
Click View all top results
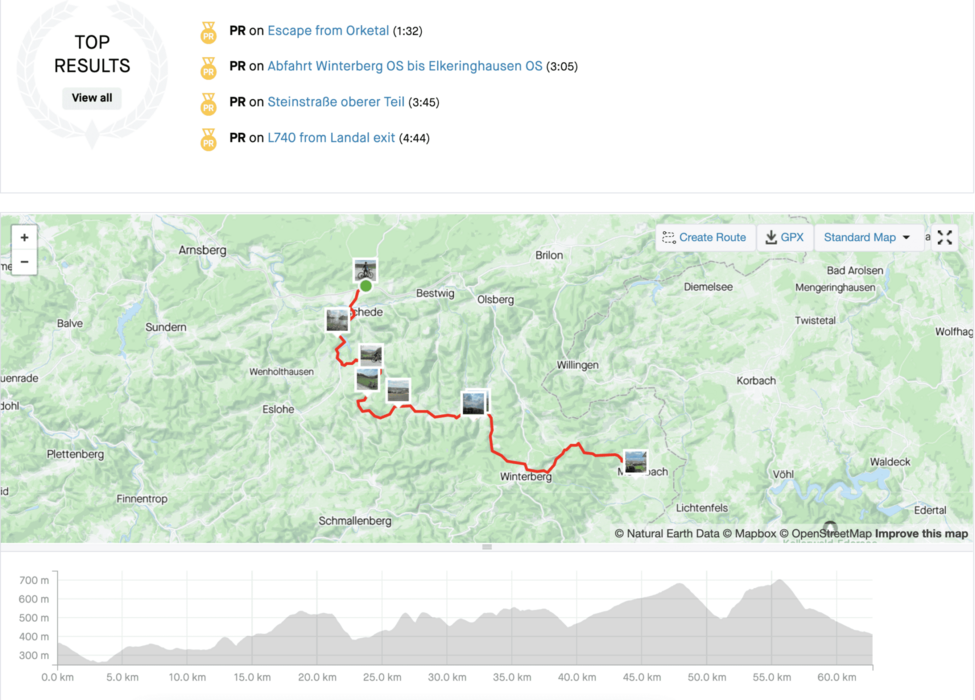92,98
